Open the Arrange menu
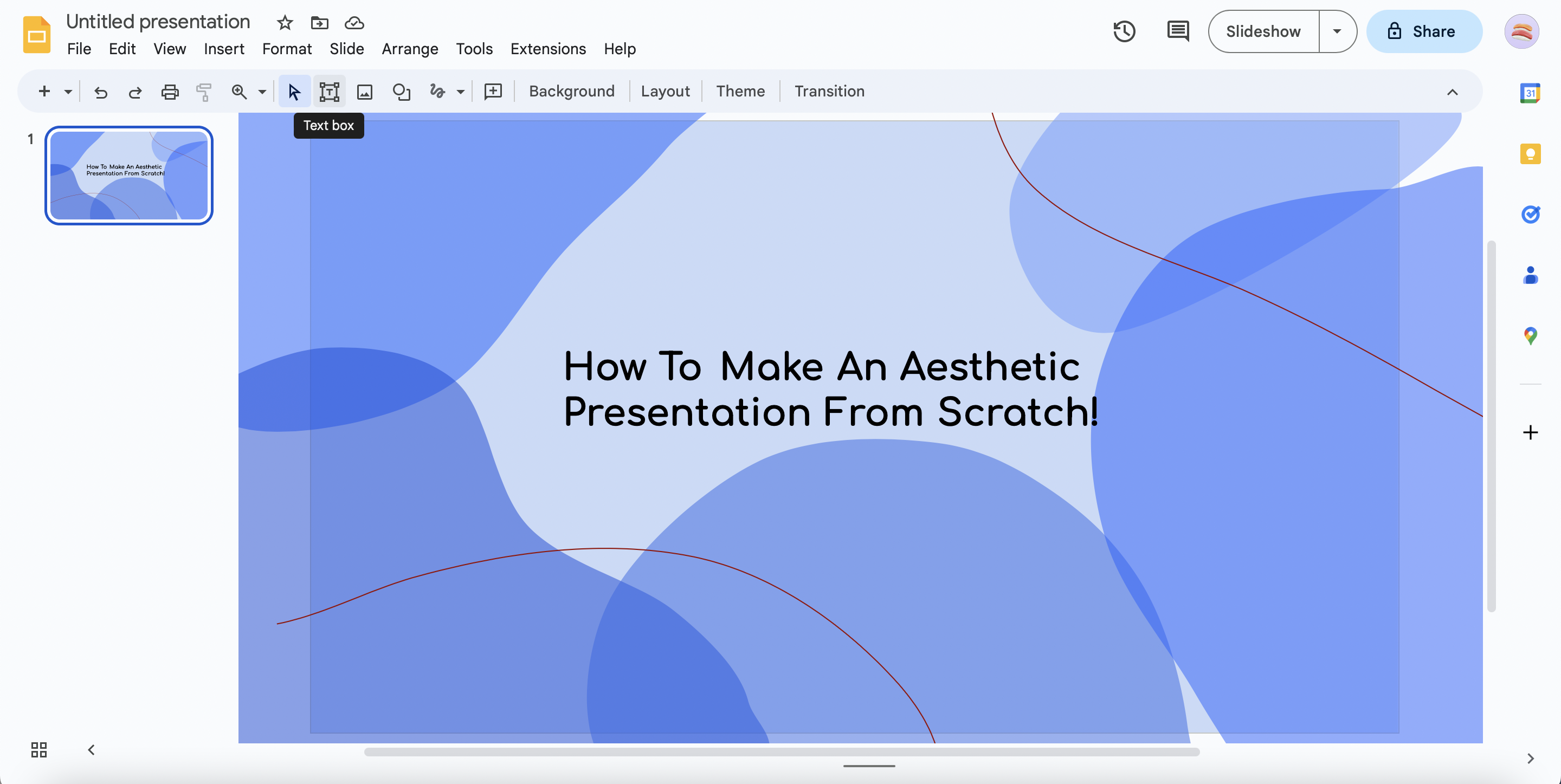 [x=410, y=49]
